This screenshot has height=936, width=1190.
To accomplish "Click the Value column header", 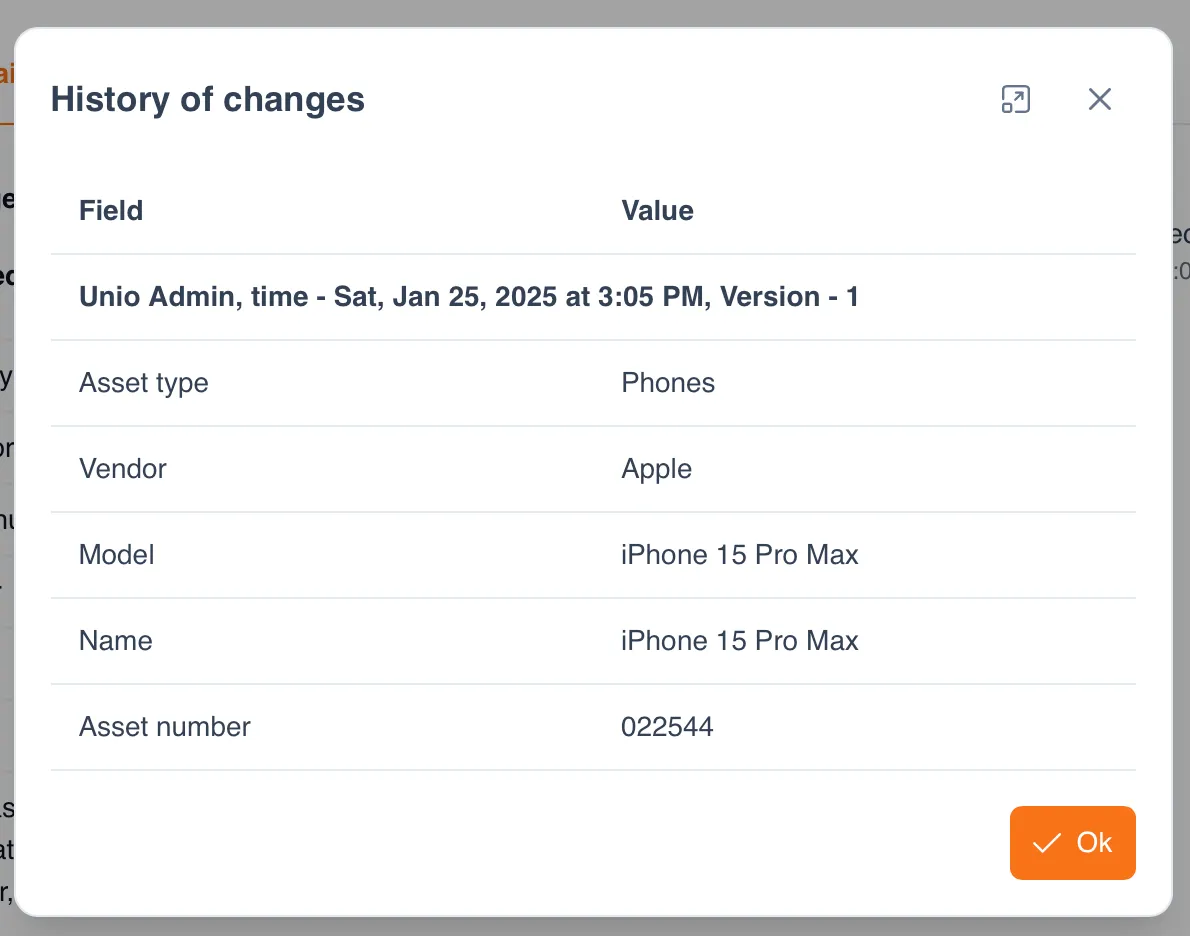I will pyautogui.click(x=657, y=211).
